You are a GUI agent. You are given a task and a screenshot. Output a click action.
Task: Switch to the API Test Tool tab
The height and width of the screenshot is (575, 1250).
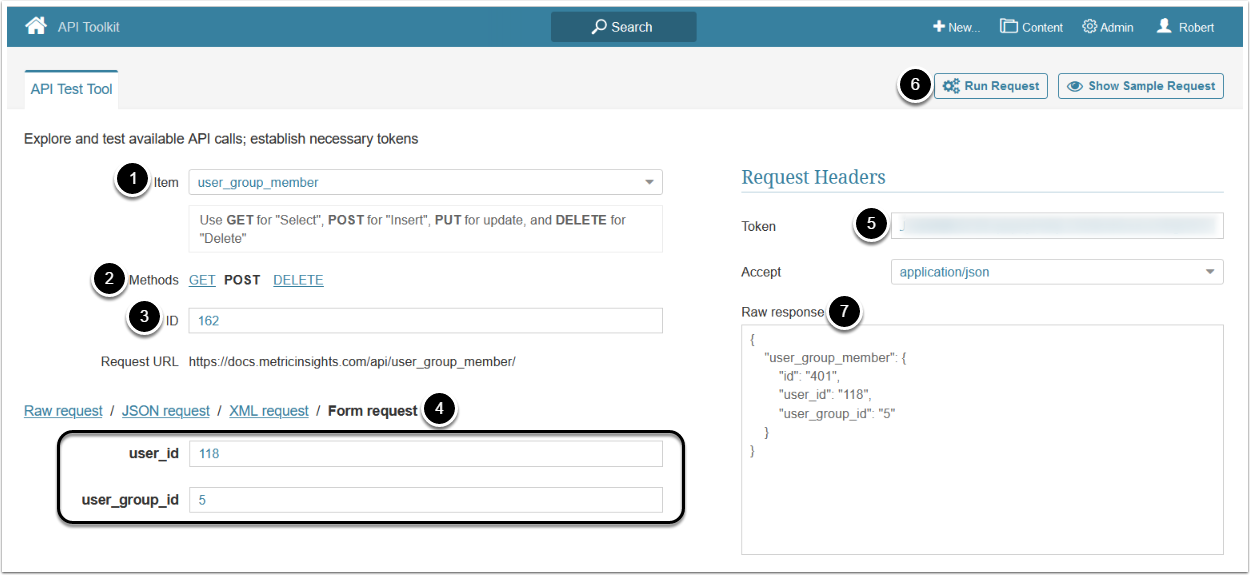(x=72, y=89)
